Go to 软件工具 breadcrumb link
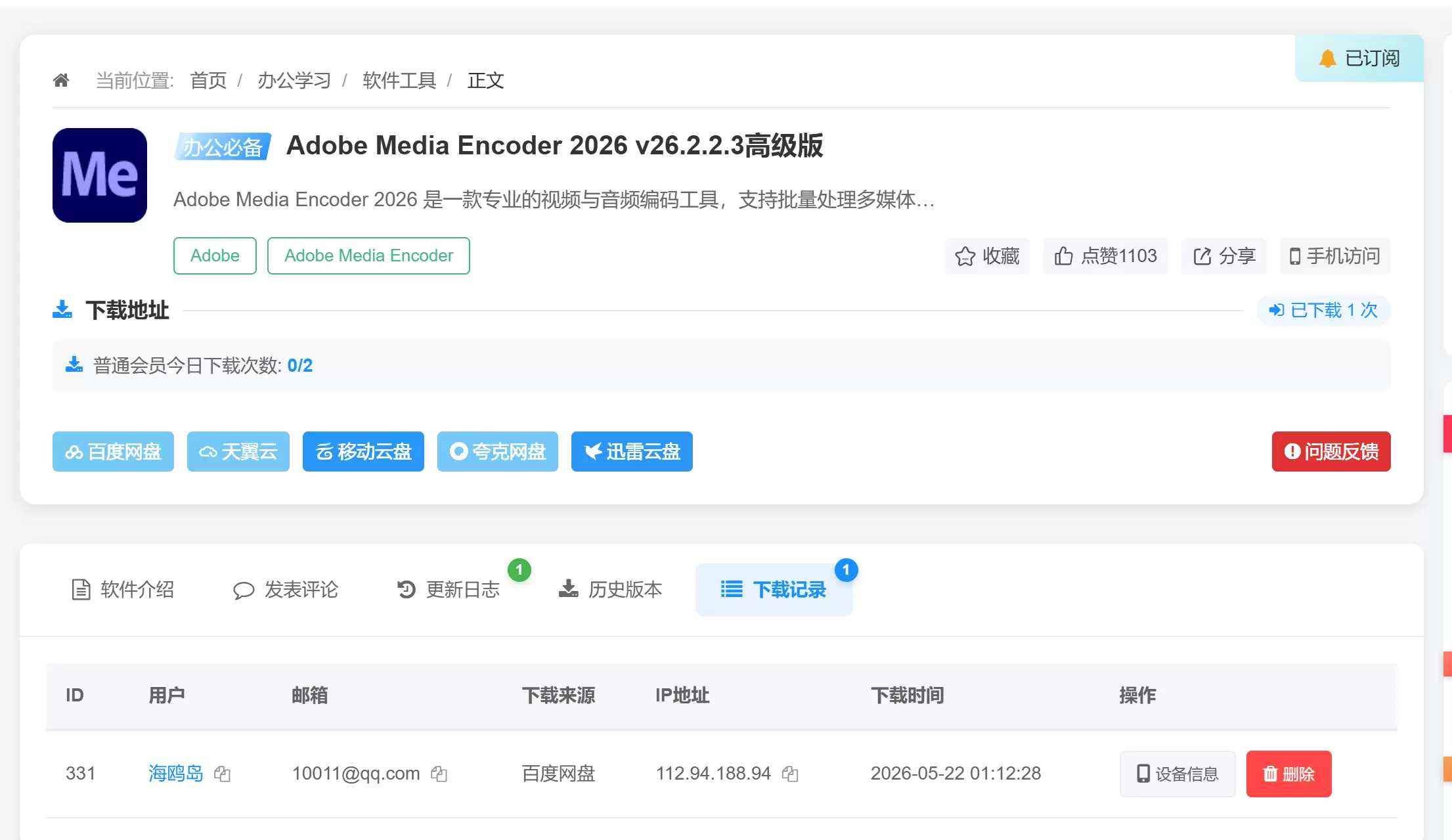1452x840 pixels. coord(399,80)
